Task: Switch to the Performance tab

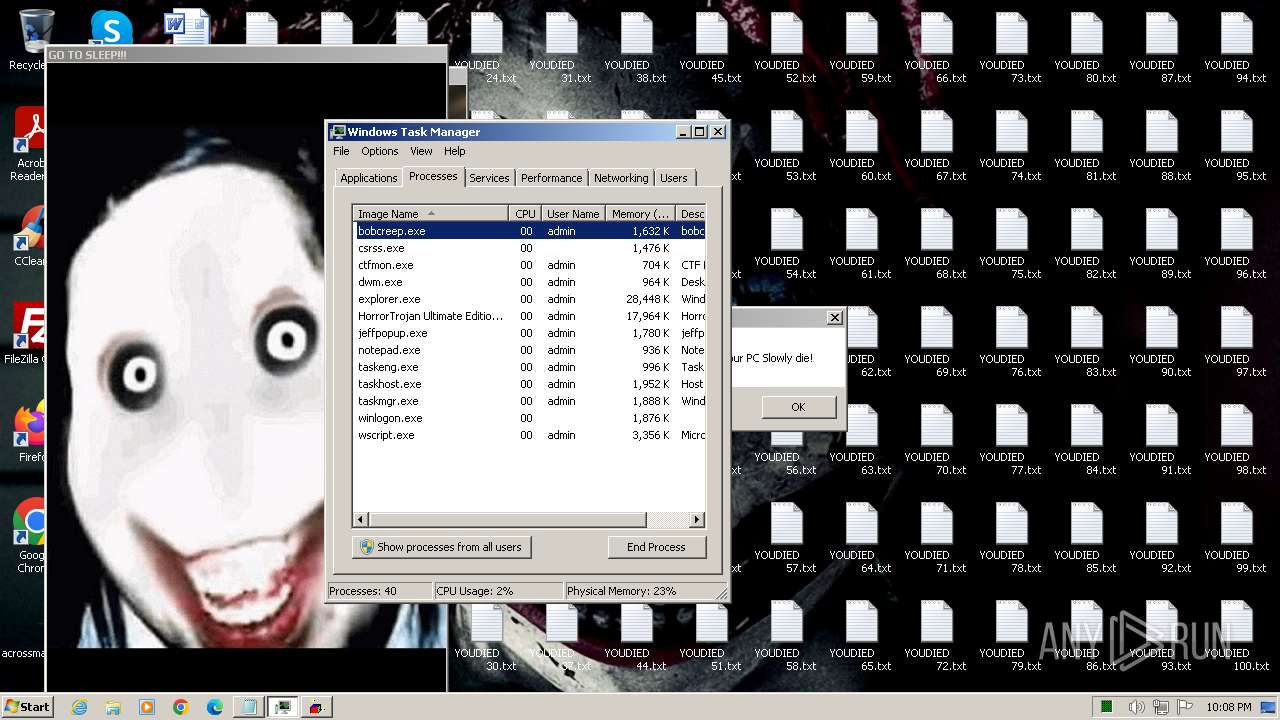Action: point(551,178)
